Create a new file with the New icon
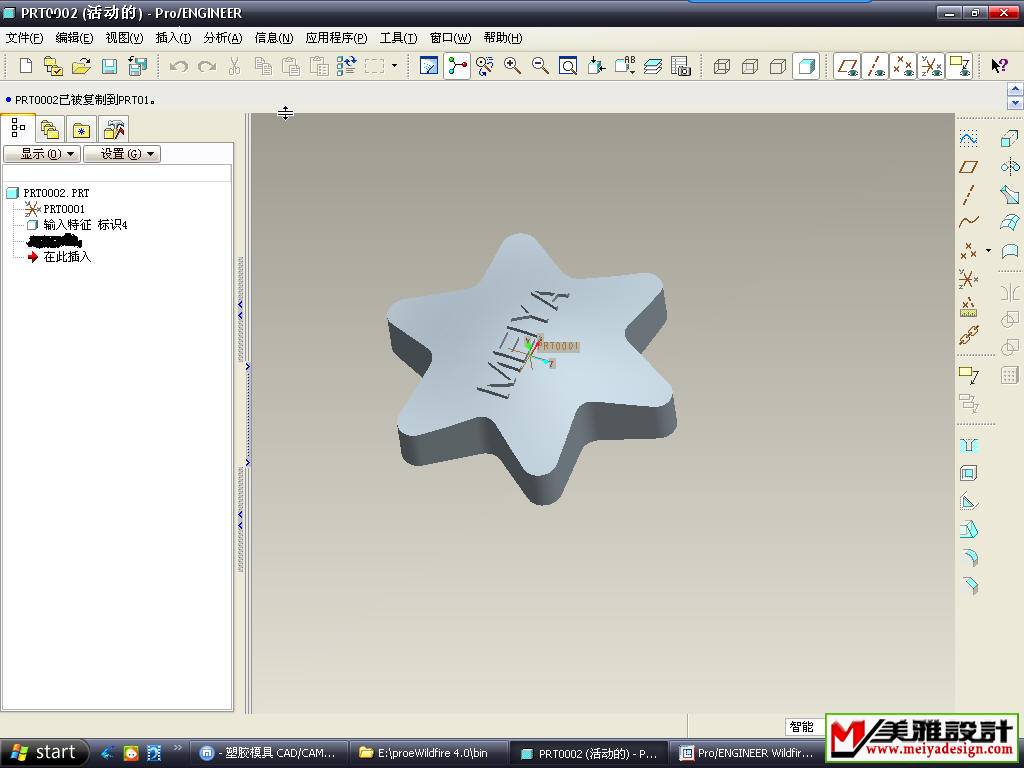1024x768 pixels. tap(25, 66)
